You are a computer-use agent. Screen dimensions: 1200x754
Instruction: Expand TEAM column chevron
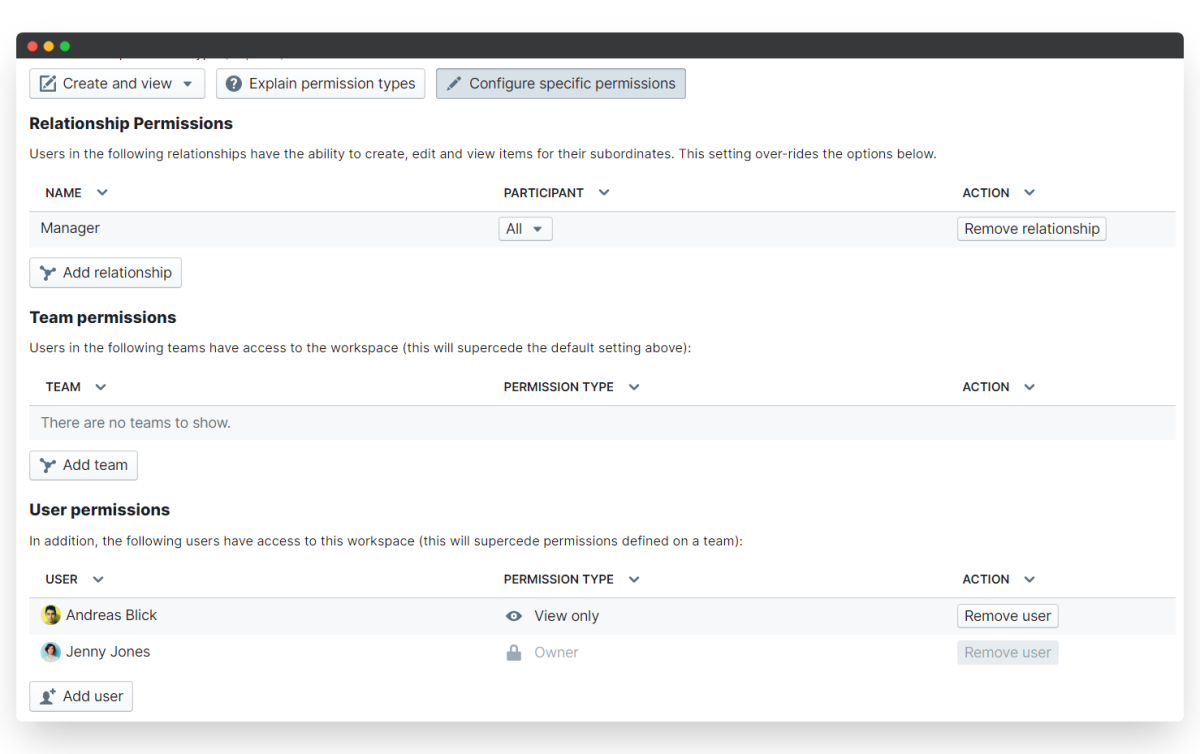[101, 387]
